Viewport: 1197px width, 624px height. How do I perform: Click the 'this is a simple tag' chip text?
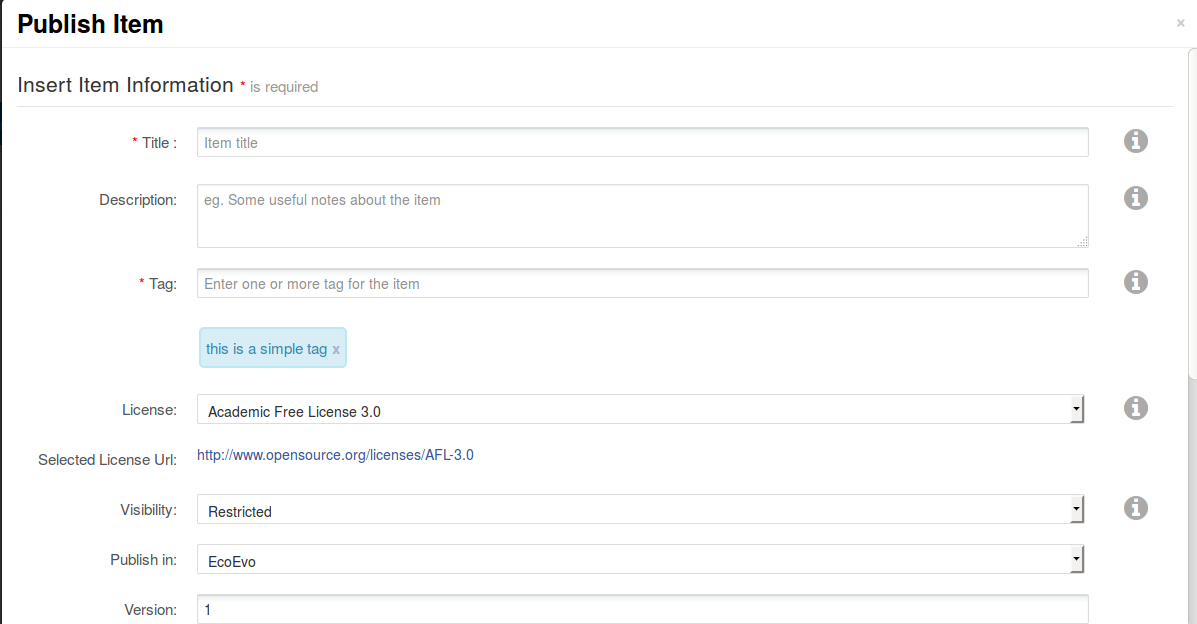(266, 349)
